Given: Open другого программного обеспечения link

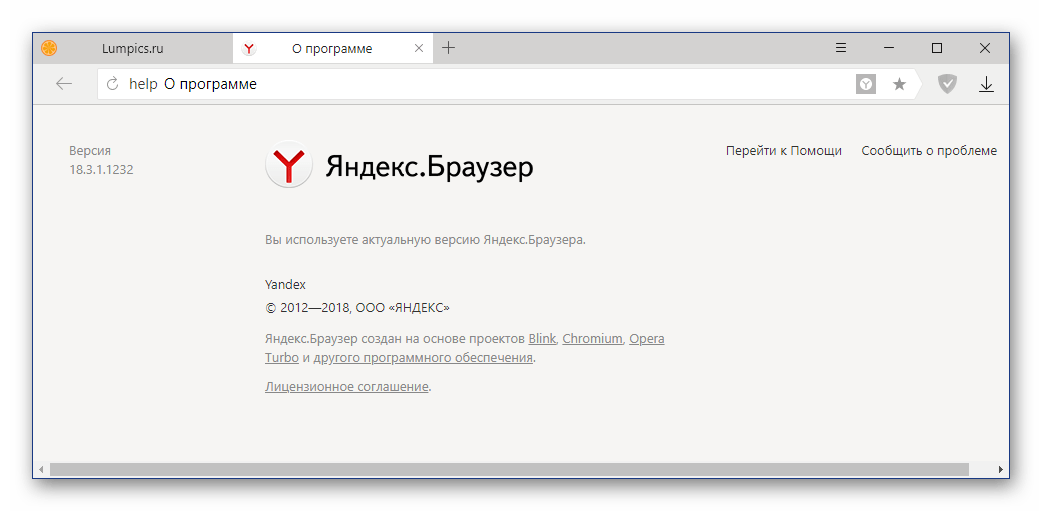Looking at the screenshot, I should pos(423,358).
